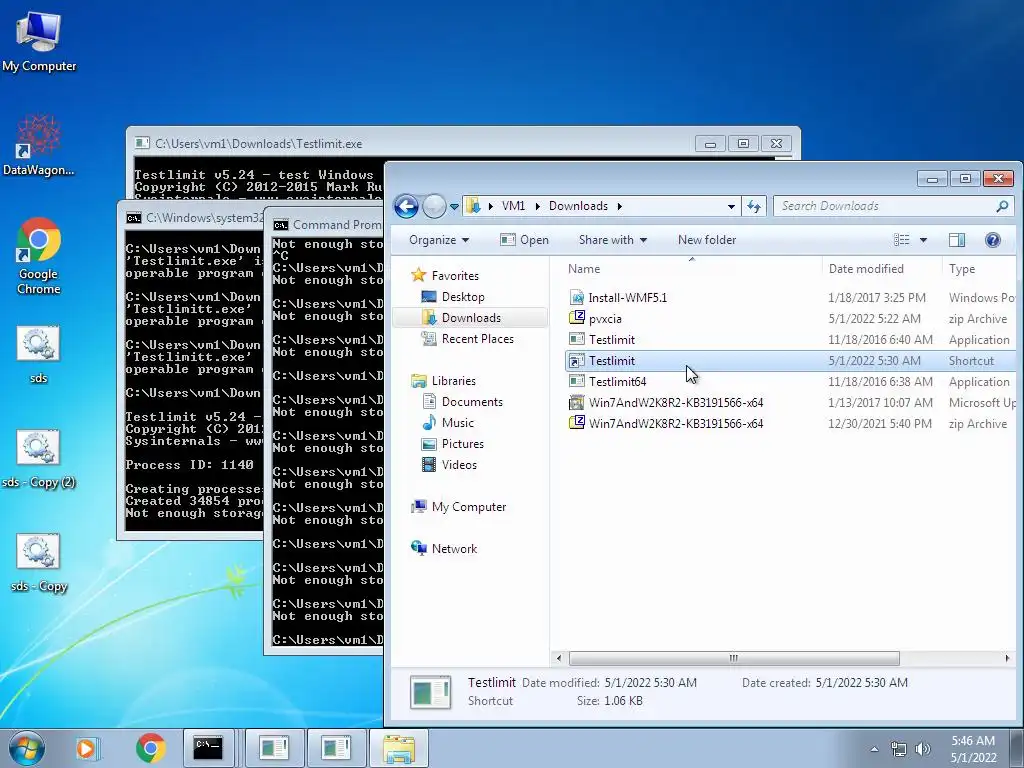Show hidden tray icons arrow
Viewport: 1024px width, 768px height.
(874, 749)
